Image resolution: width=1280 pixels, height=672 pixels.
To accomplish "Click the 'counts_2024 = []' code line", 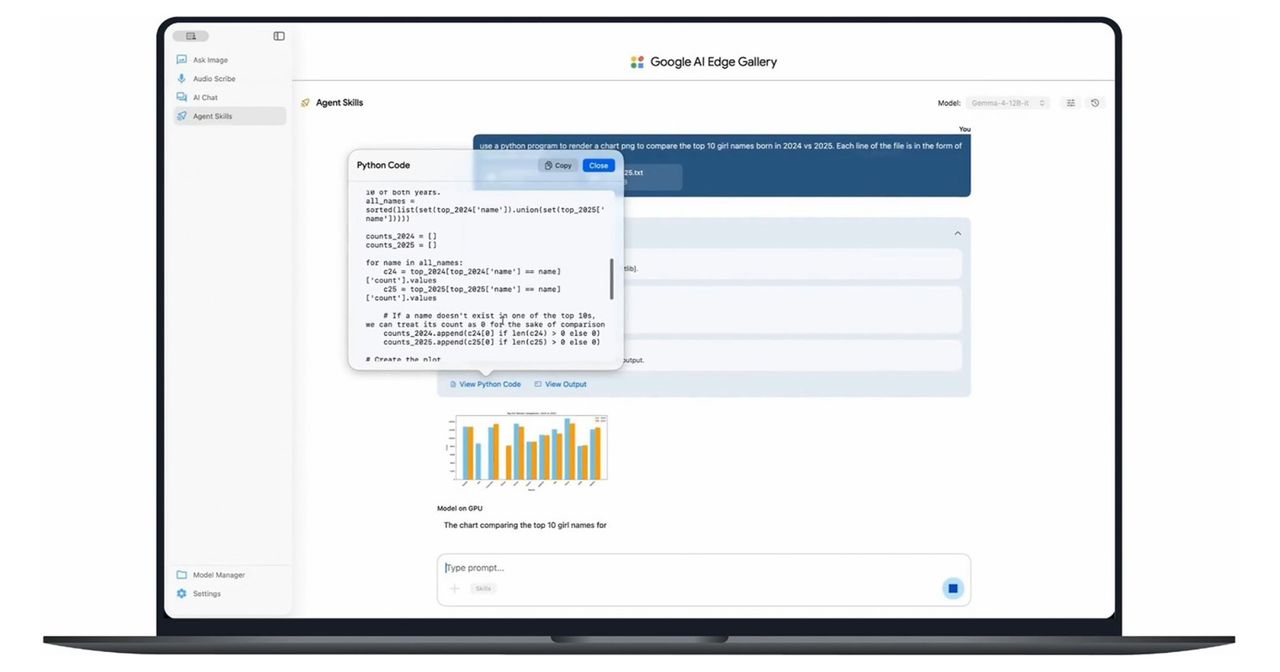I will pyautogui.click(x=401, y=236).
